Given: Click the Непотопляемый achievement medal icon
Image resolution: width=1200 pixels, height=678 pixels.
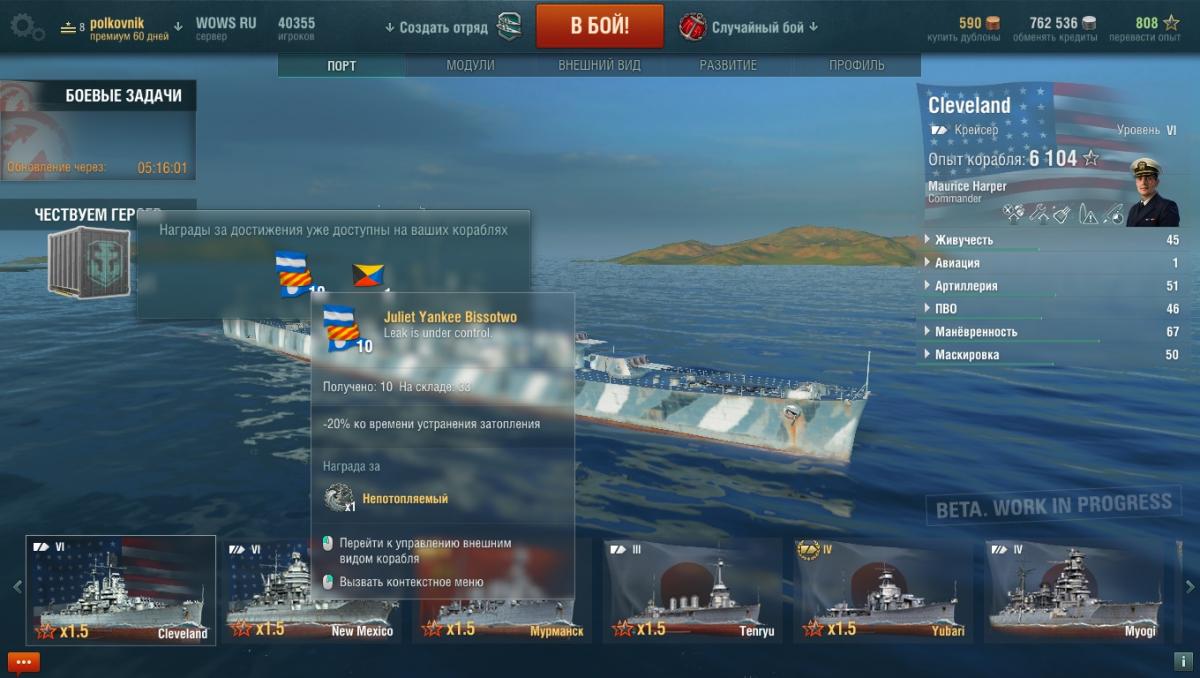Looking at the screenshot, I should point(337,497).
